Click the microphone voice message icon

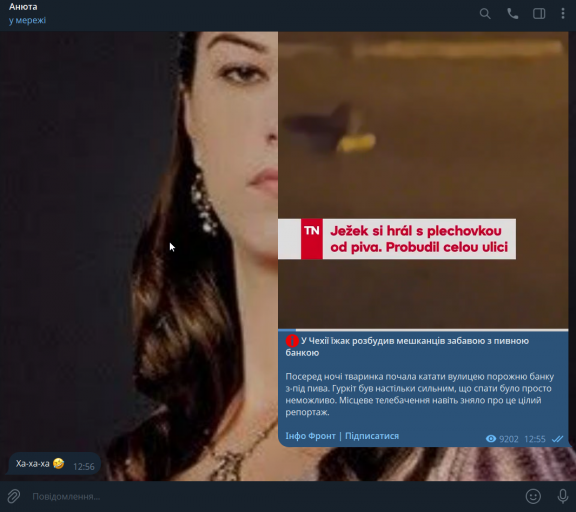[x=562, y=496]
